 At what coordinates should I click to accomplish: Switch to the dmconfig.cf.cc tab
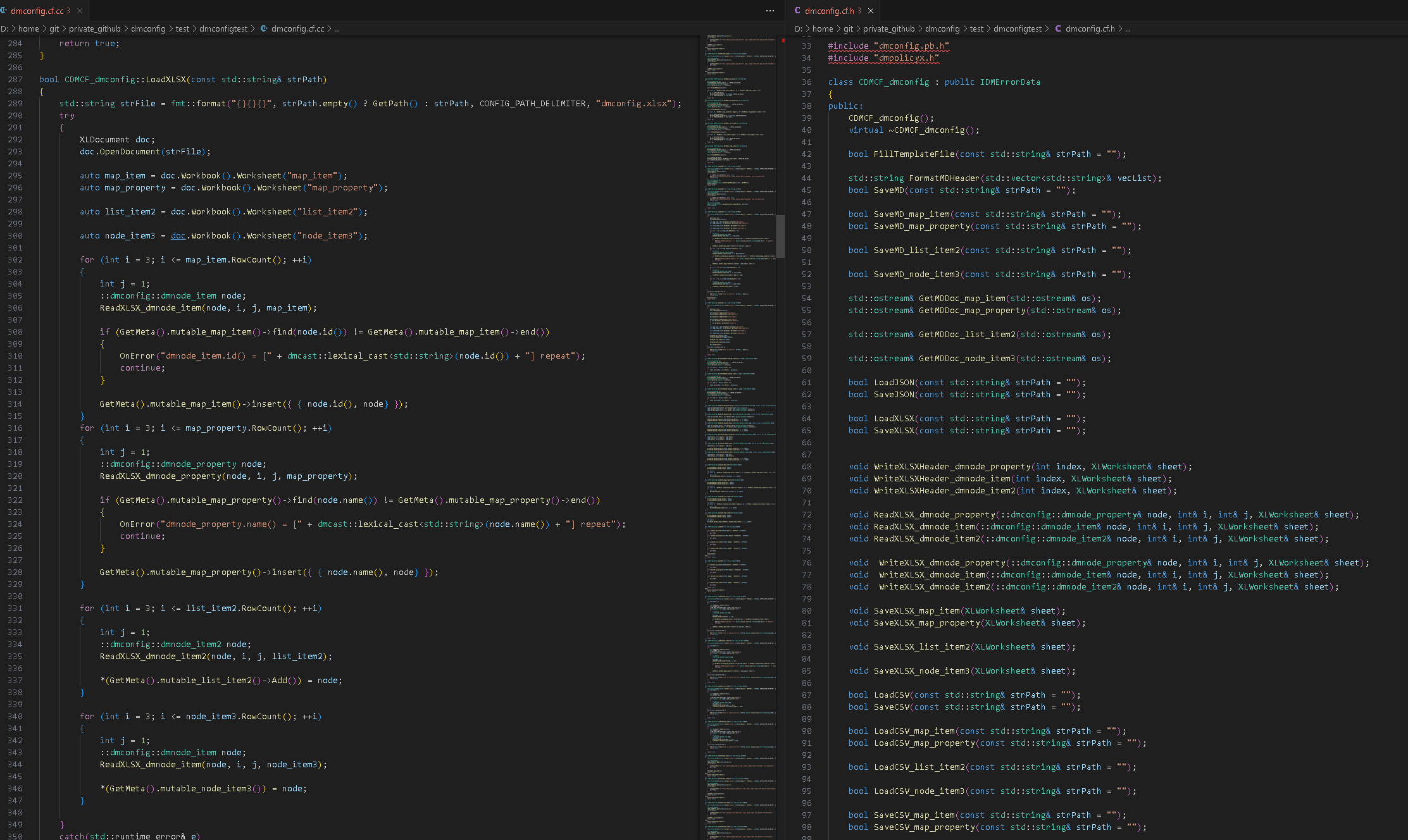(37, 11)
